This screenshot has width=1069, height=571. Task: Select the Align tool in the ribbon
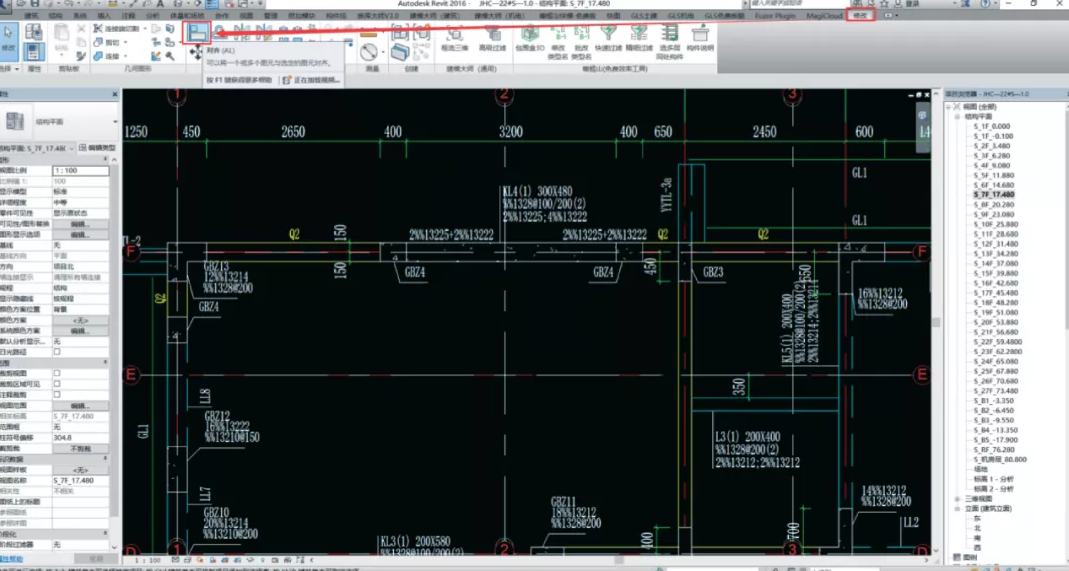click(x=198, y=33)
